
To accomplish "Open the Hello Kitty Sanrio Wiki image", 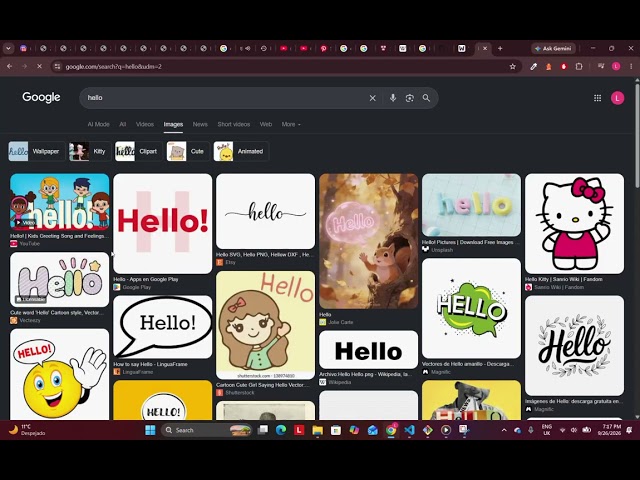I will pos(574,224).
